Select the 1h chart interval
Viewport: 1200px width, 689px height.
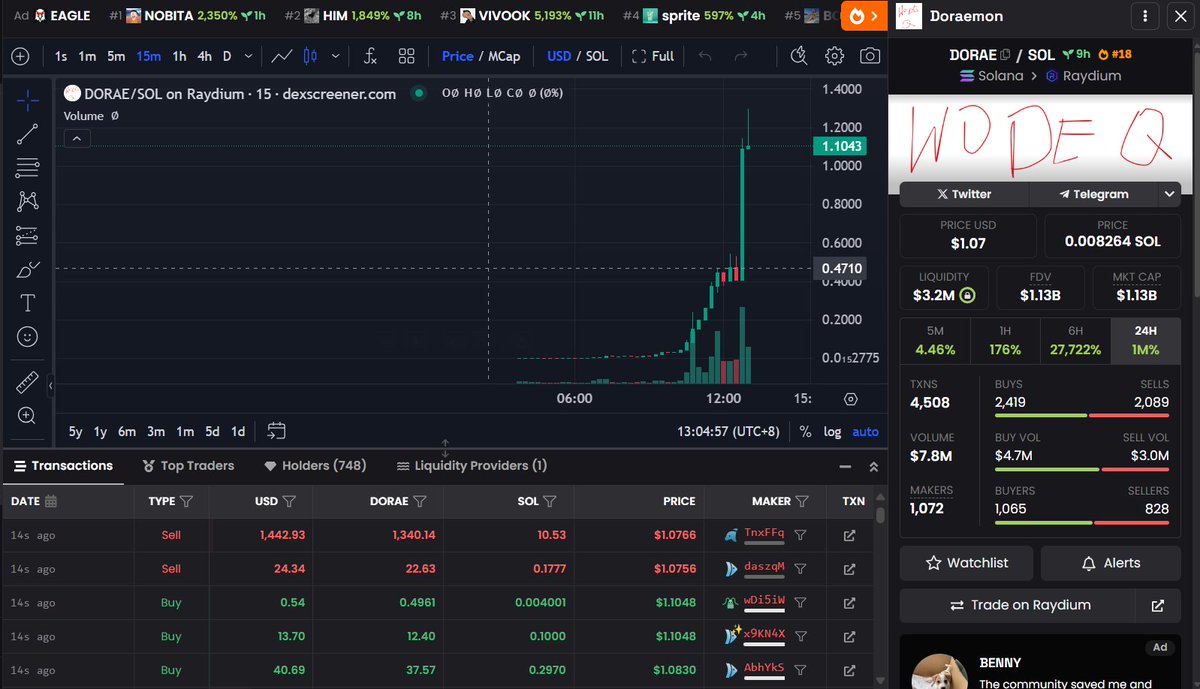coord(179,56)
